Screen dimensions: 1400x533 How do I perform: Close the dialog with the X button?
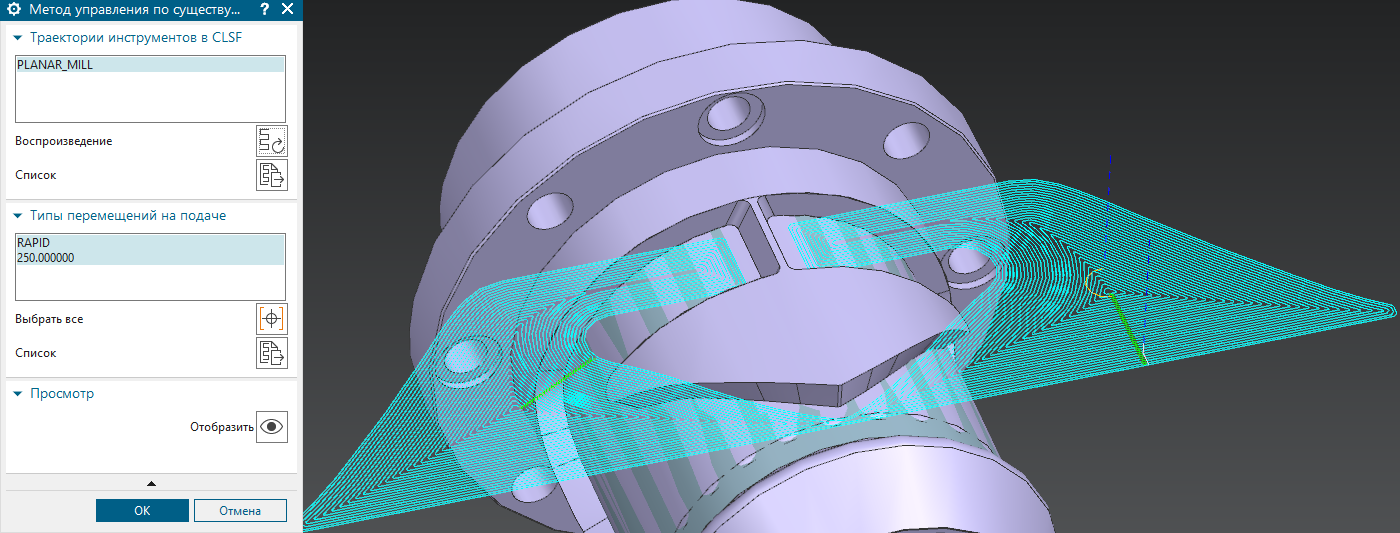pyautogui.click(x=288, y=10)
